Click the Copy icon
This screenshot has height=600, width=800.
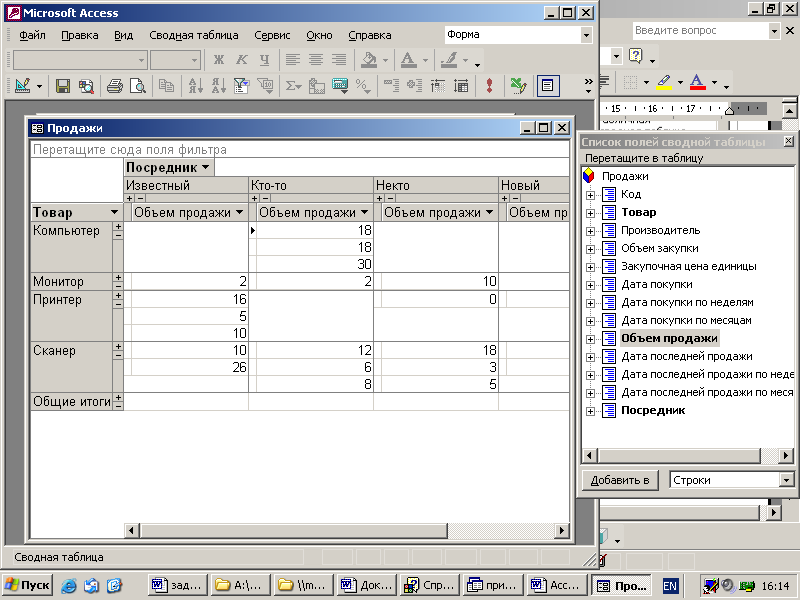tap(166, 86)
